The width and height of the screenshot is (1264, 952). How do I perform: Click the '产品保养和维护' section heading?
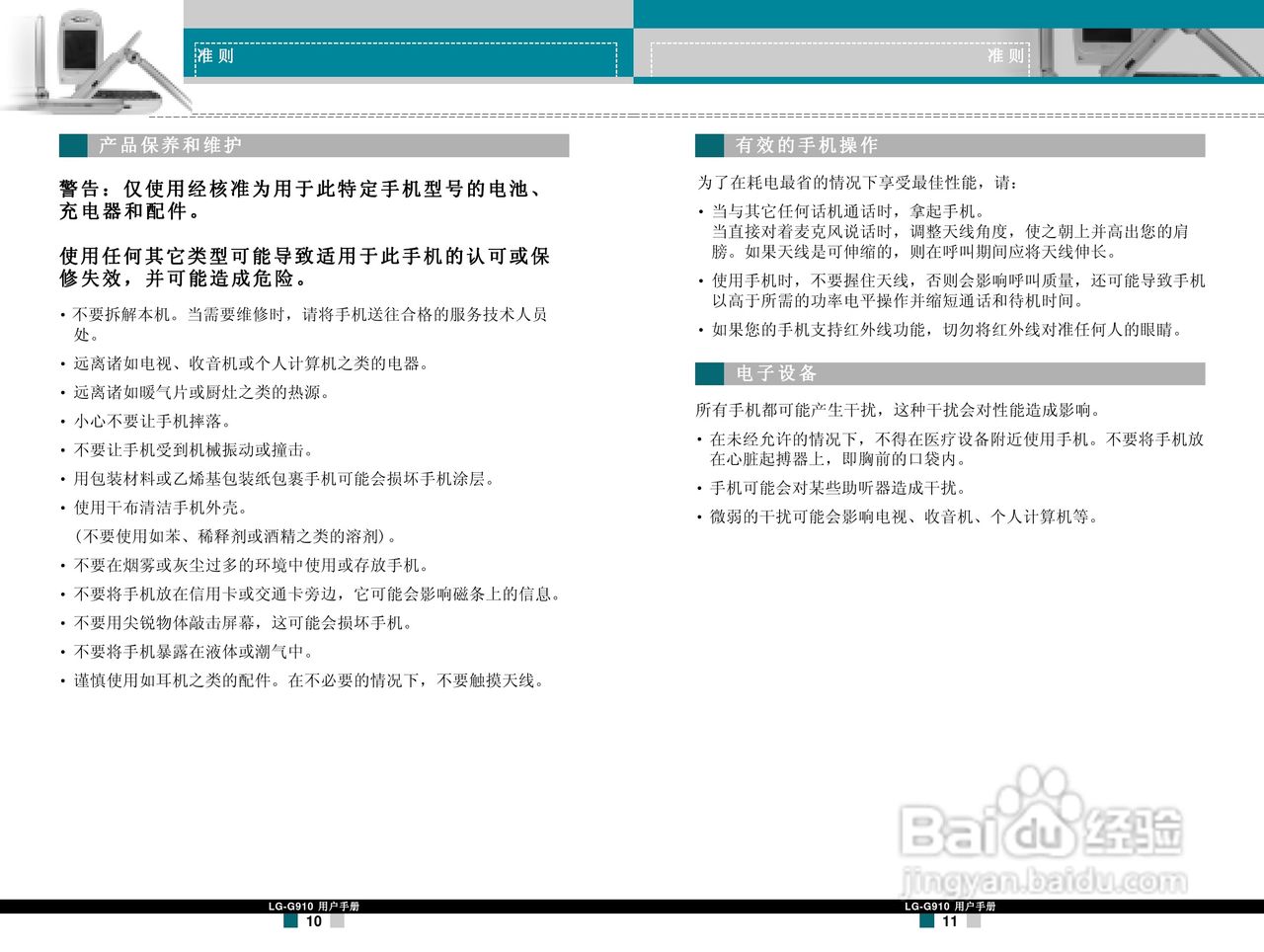170,145
